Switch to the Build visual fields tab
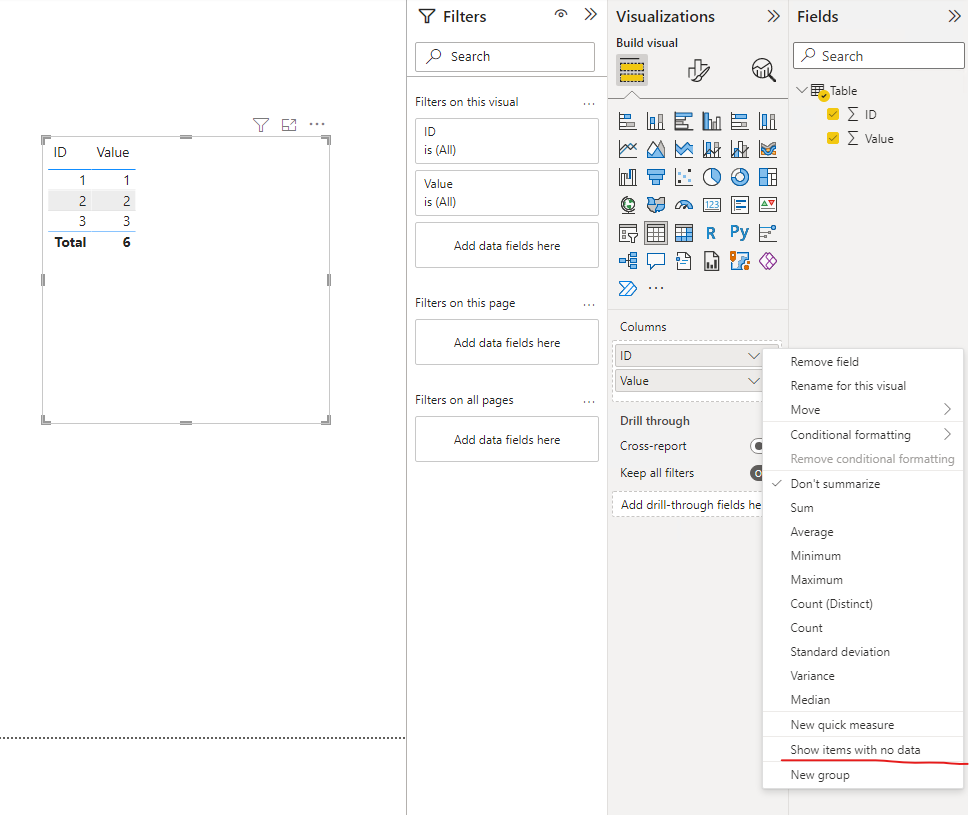 tap(632, 70)
